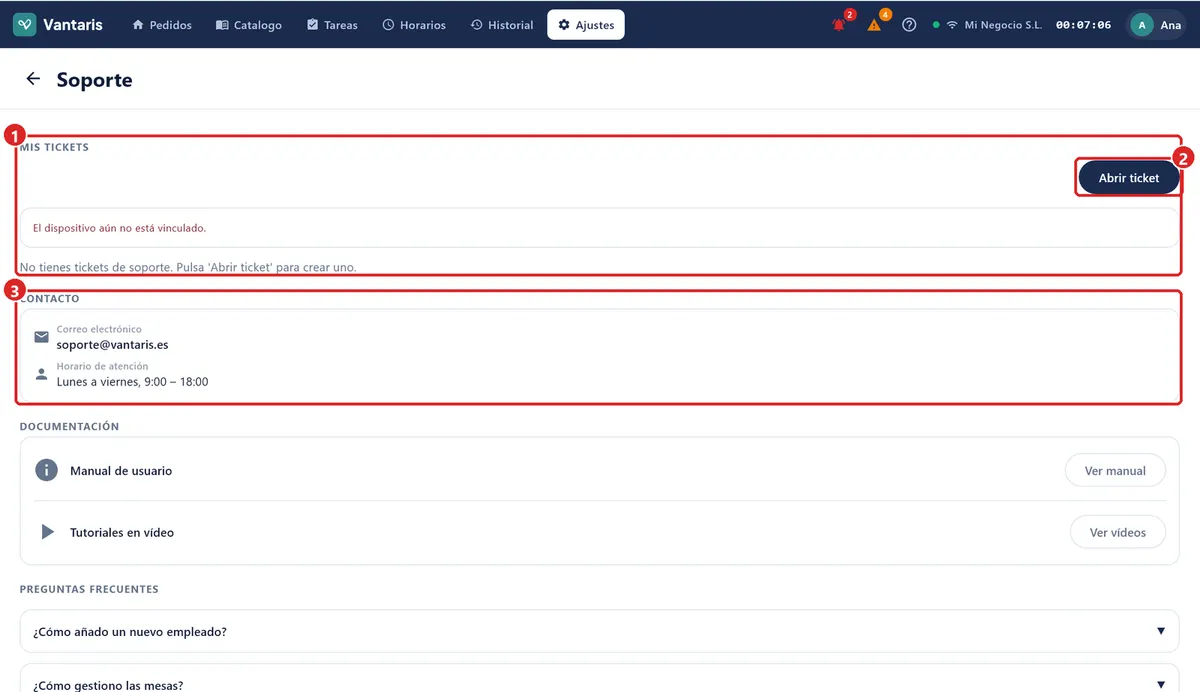This screenshot has width=1200, height=692.
Task: Select the Ajustes tab
Action: [x=586, y=25]
